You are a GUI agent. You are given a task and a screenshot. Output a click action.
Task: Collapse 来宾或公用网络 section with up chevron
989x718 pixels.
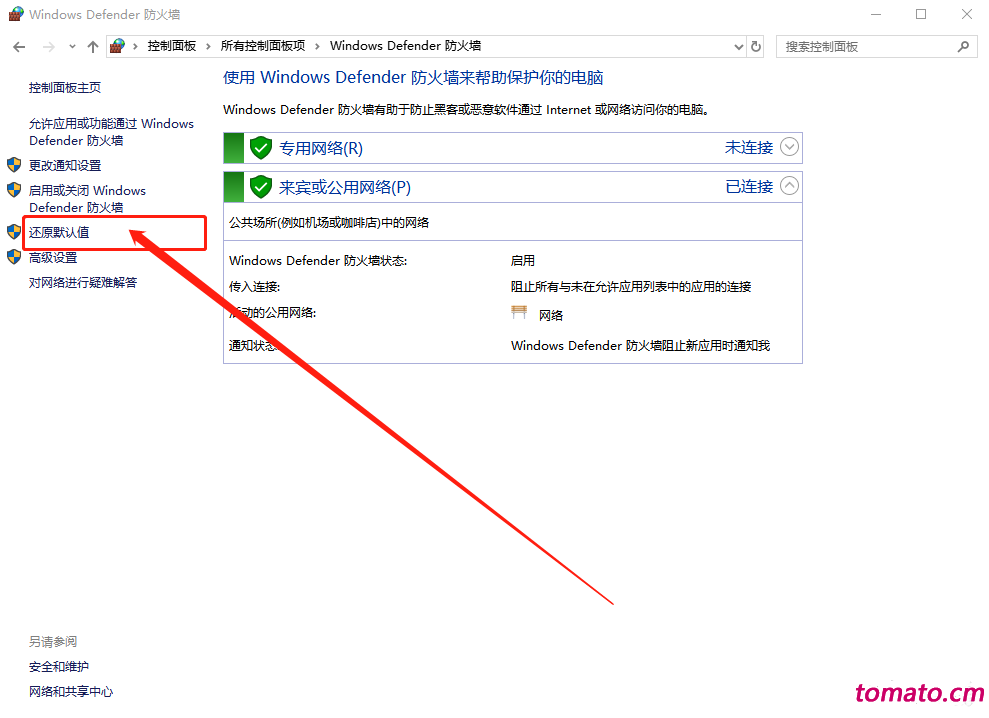pyautogui.click(x=789, y=186)
